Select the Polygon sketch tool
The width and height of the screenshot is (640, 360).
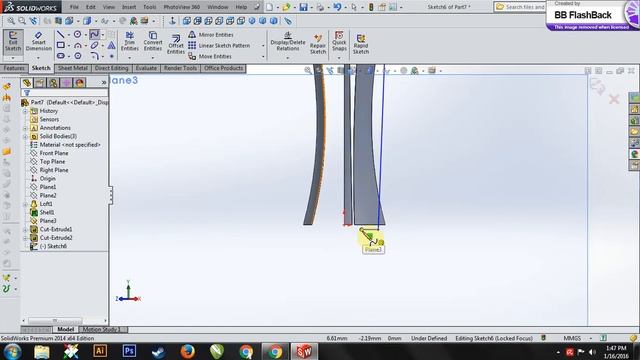[x=78, y=56]
